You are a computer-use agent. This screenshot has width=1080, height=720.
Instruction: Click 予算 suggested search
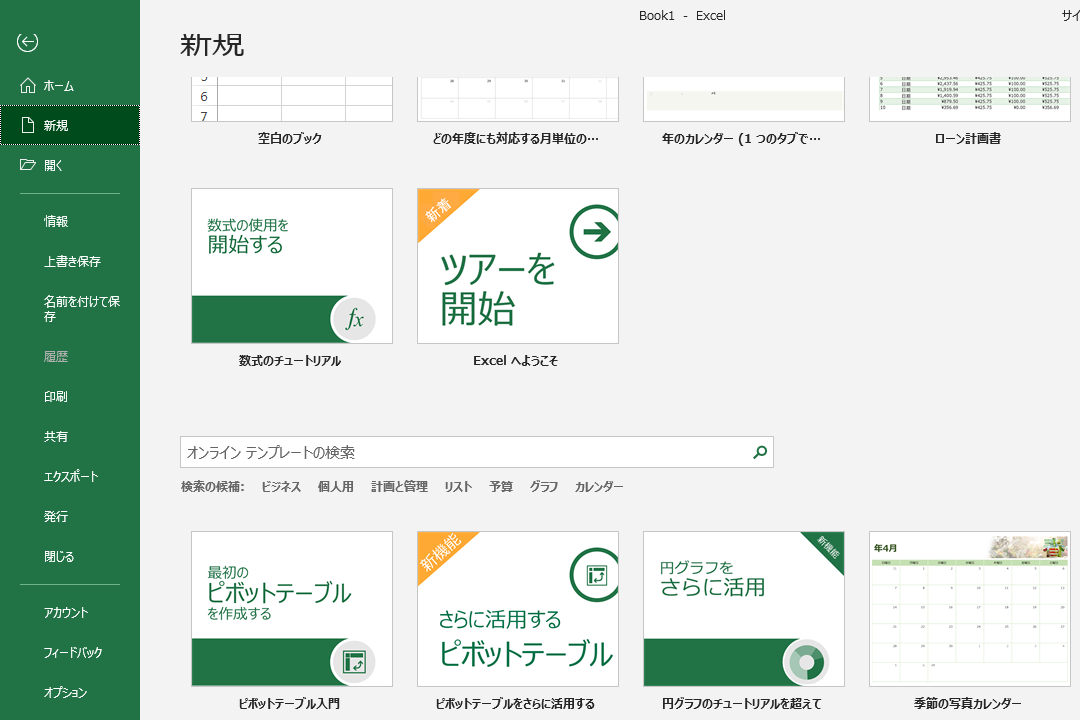point(501,486)
